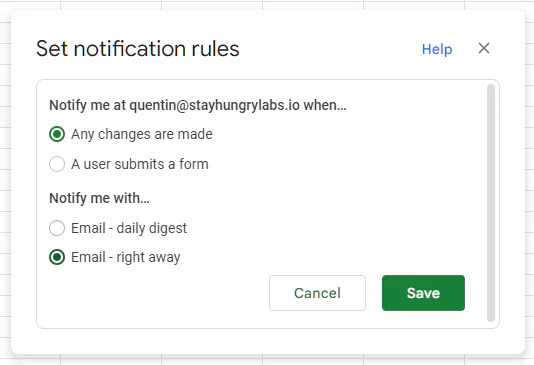Screen dimensions: 534x365
Task: Click the 'Notify me at quentin@stayhungrylabs.io when...' heading
Action: coord(198,105)
